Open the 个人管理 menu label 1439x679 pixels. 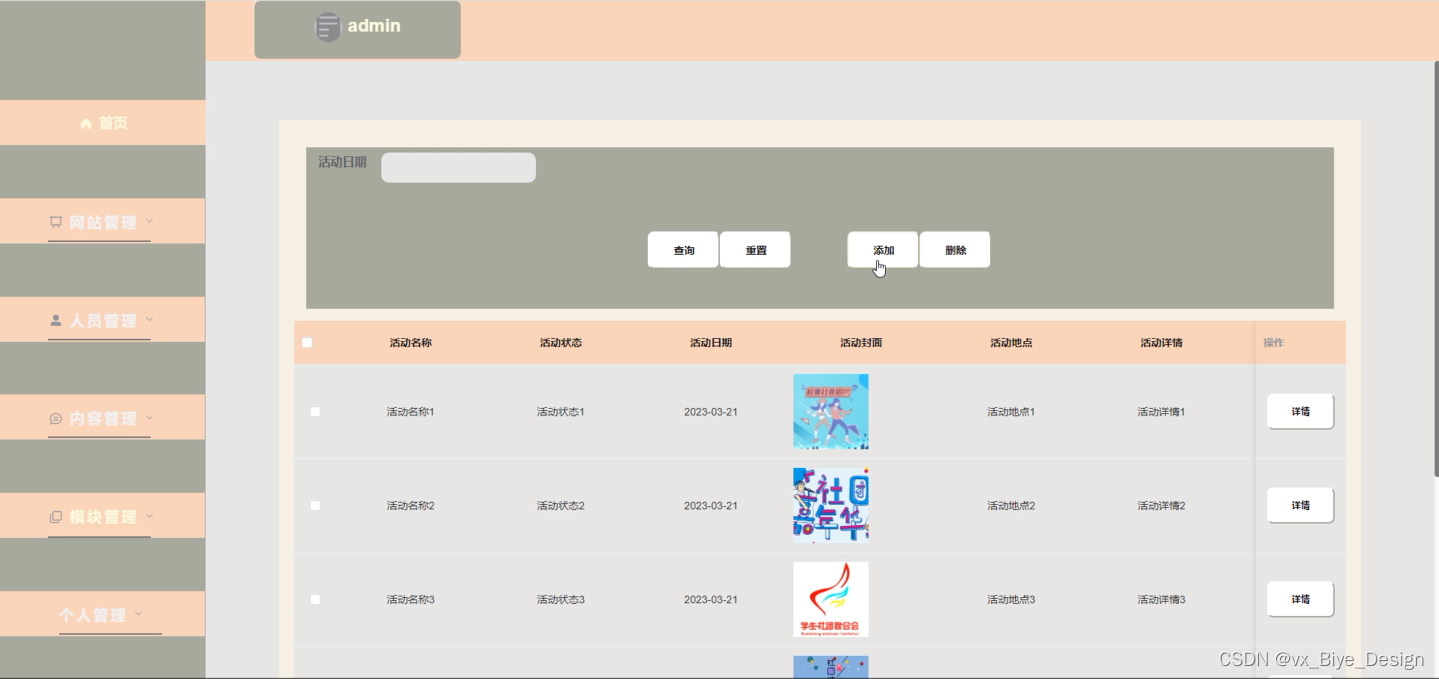[93, 615]
